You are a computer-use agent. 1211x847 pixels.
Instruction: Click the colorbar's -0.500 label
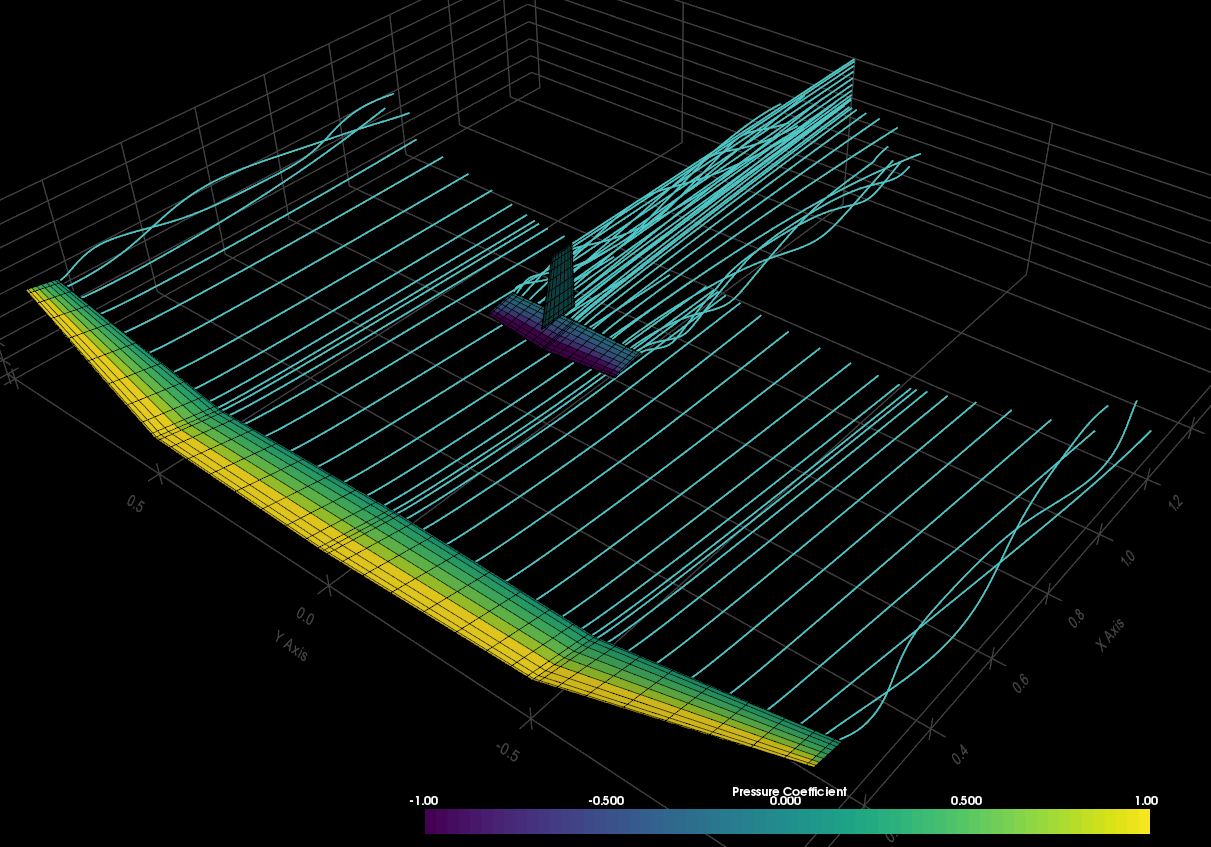tap(606, 801)
